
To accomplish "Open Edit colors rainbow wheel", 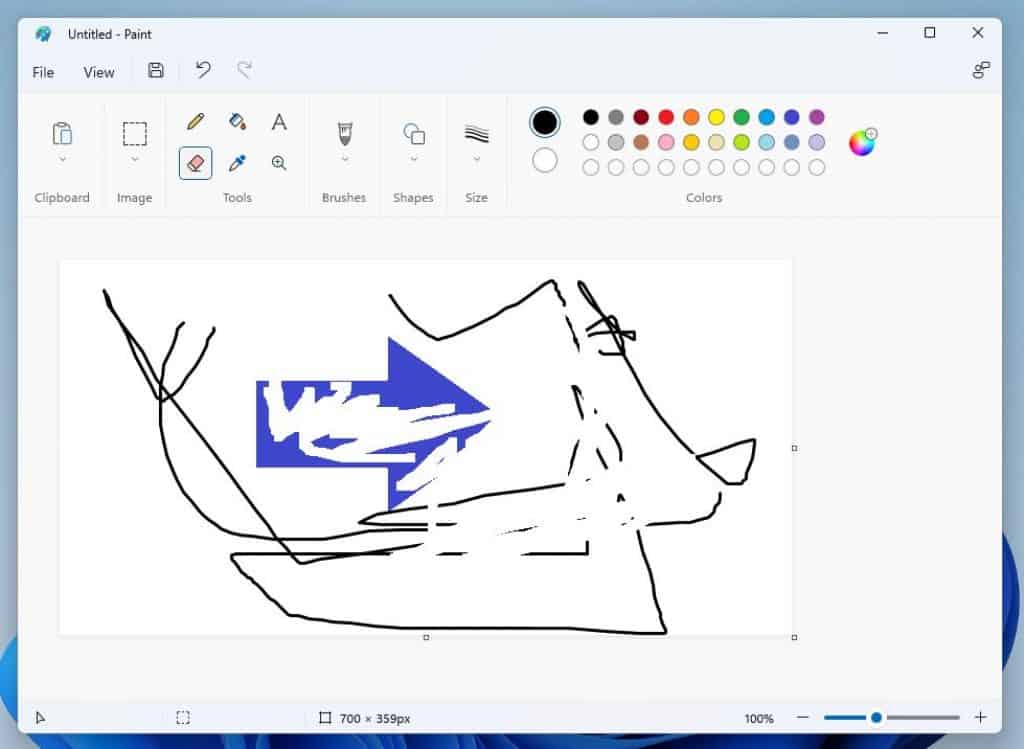I will click(862, 142).
